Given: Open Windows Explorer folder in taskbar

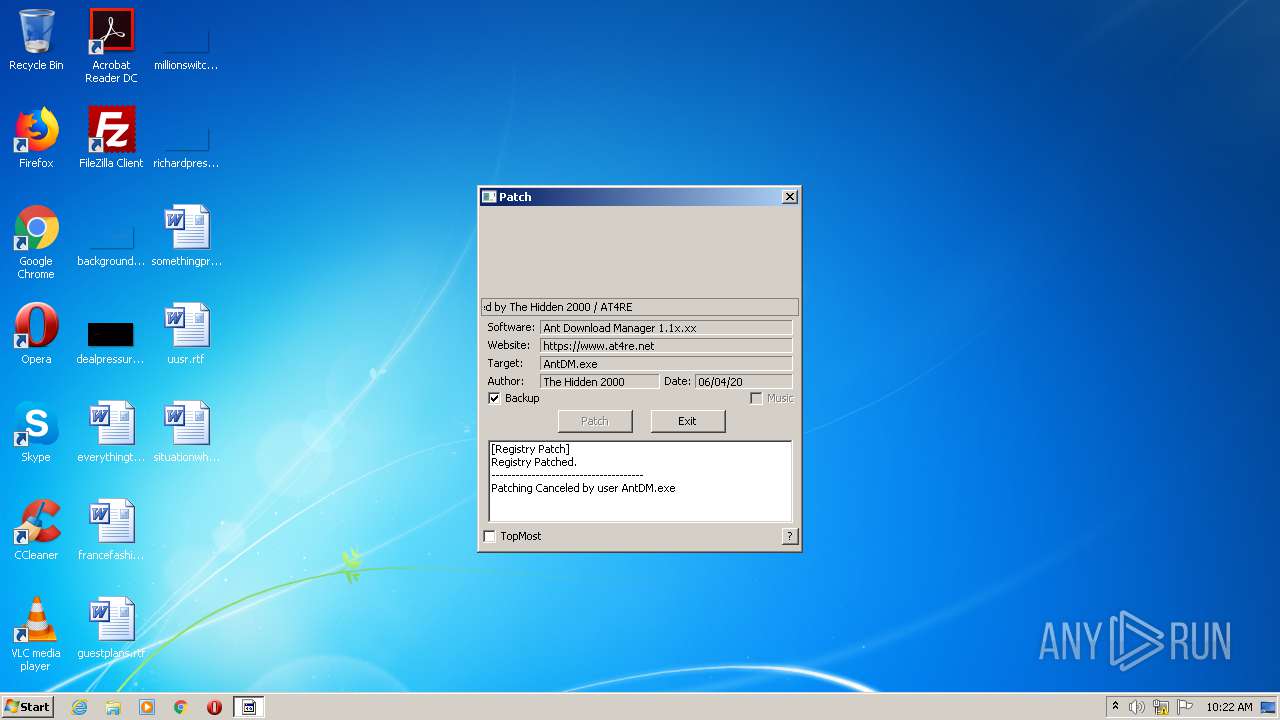Looking at the screenshot, I should pos(113,707).
